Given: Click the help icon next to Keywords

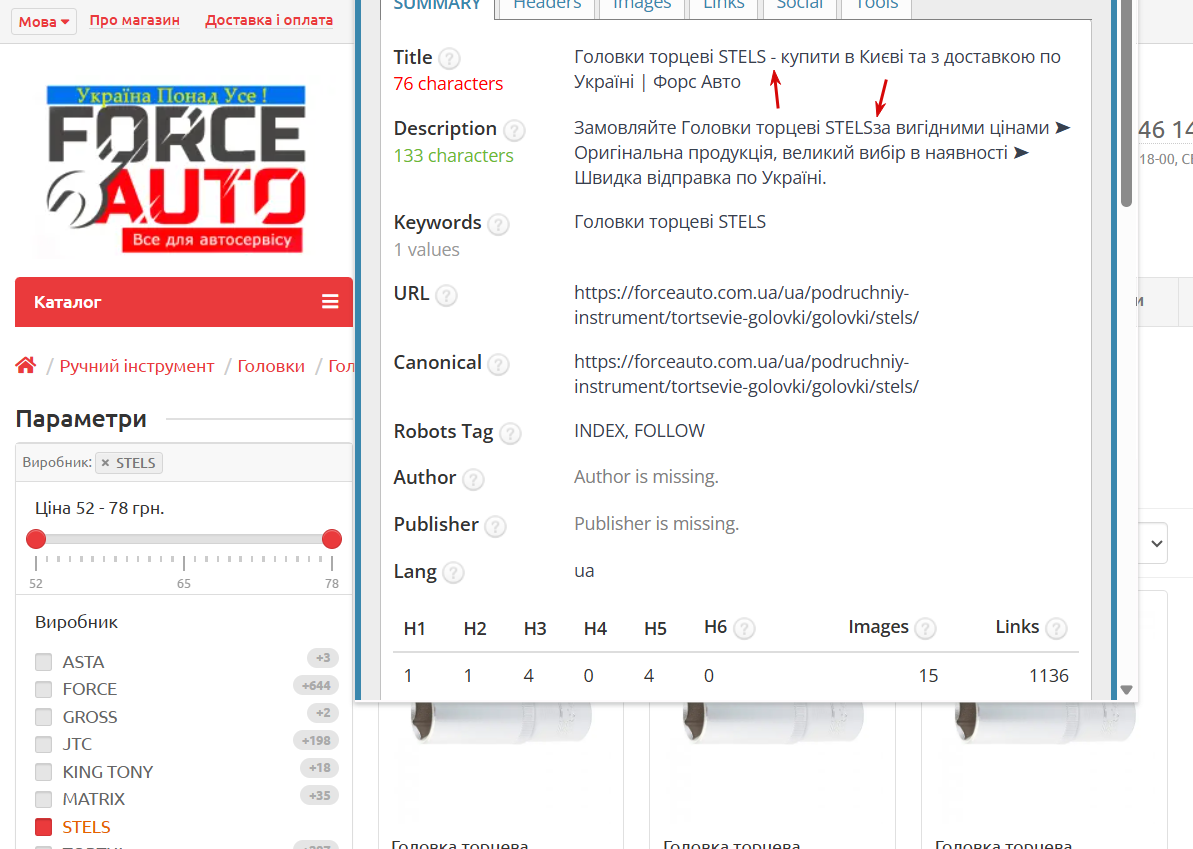Looking at the screenshot, I should pyautogui.click(x=498, y=224).
